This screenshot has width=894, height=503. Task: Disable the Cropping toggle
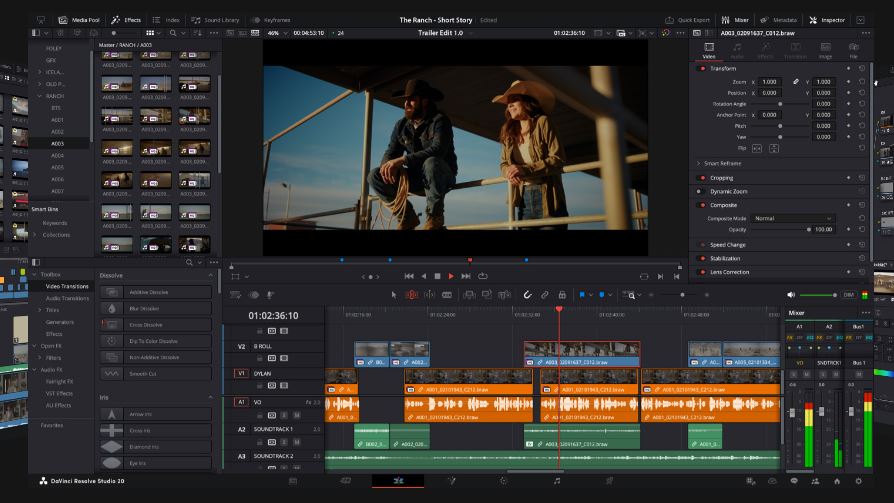click(701, 178)
